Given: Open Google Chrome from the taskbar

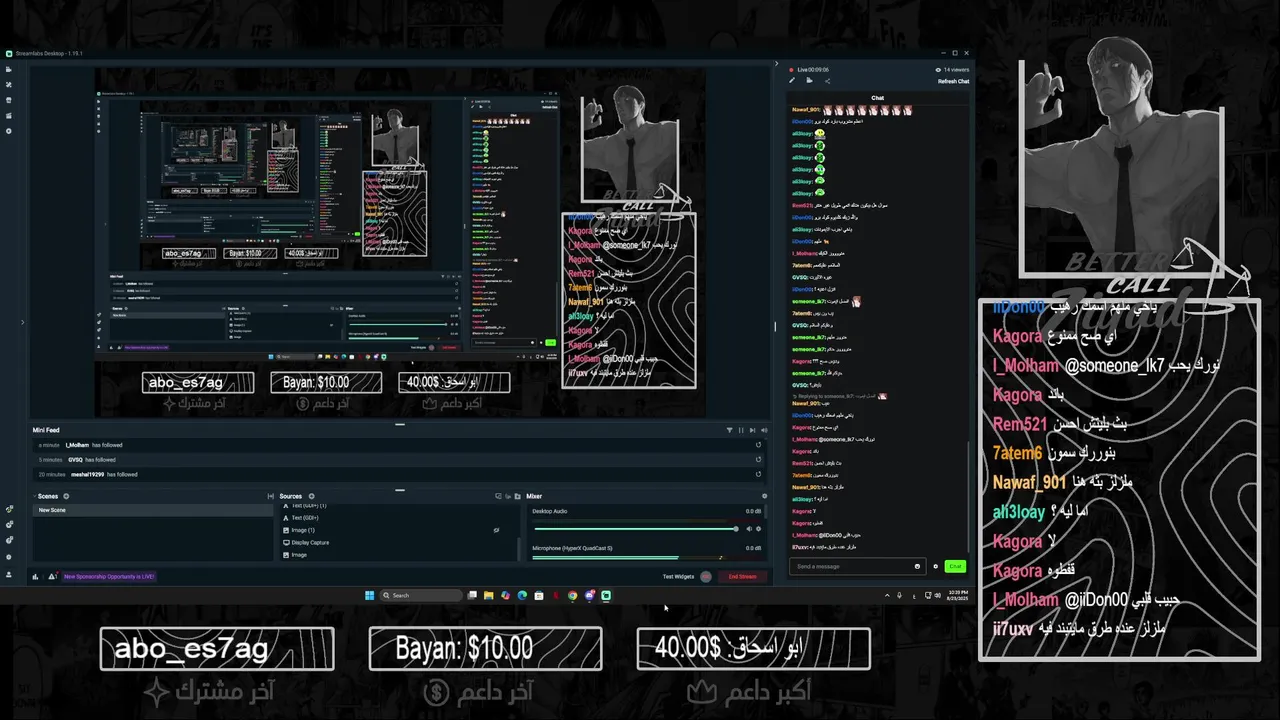Looking at the screenshot, I should pos(572,595).
